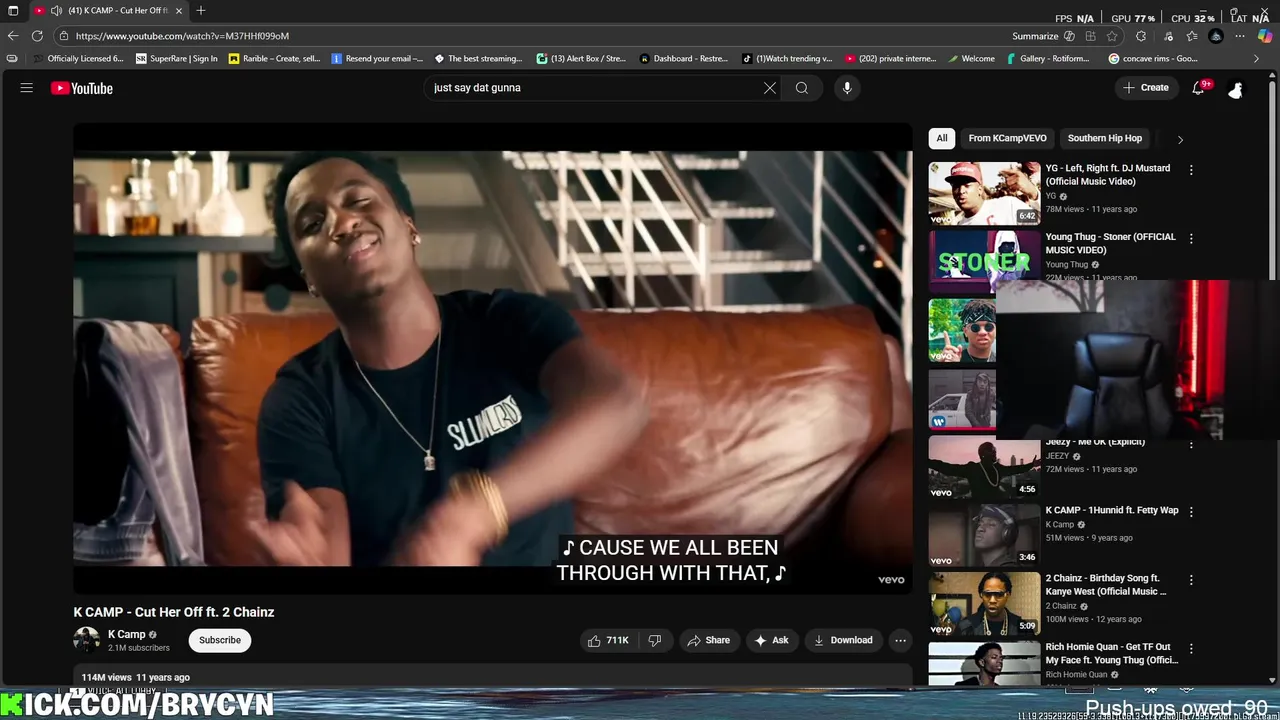The width and height of the screenshot is (1280, 720).
Task: Open K Camp channel name link
Action: click(x=126, y=634)
